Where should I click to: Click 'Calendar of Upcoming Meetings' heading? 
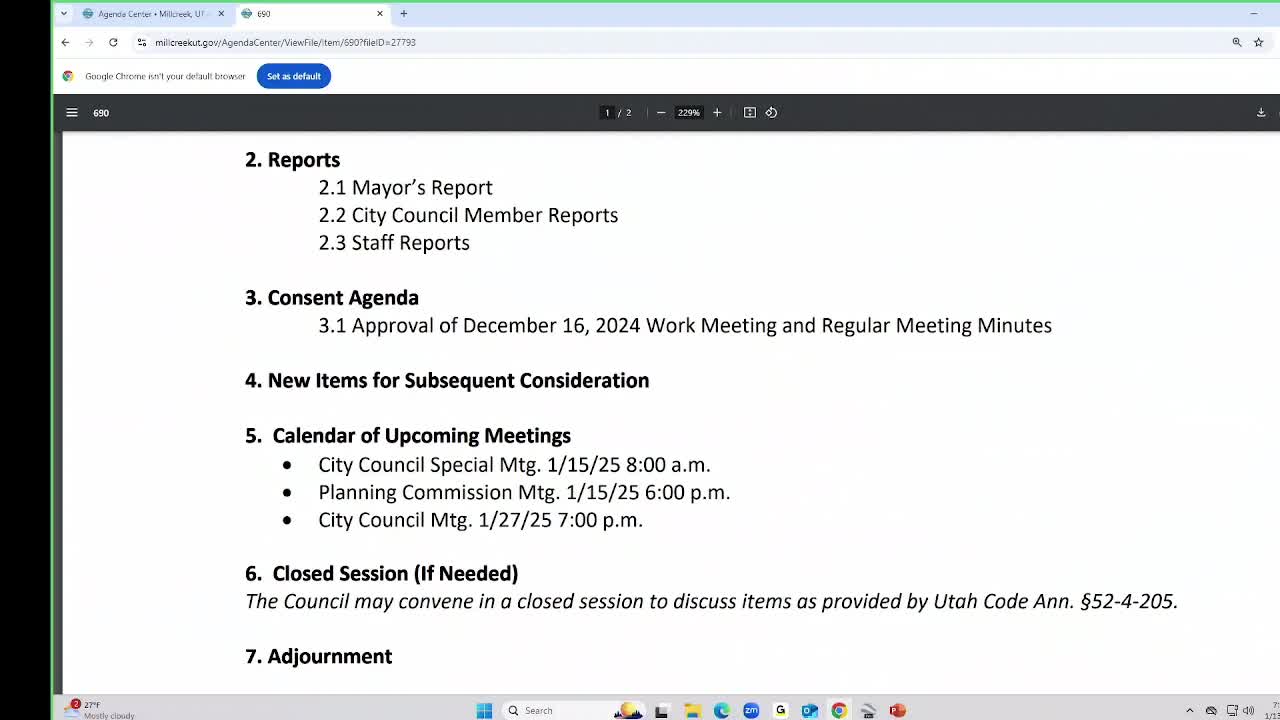(408, 436)
